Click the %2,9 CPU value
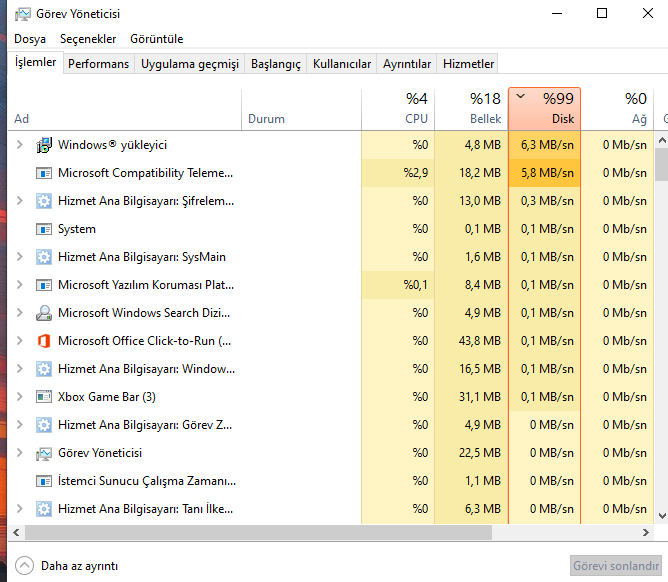Screen dimensions: 668x582 (x=416, y=173)
